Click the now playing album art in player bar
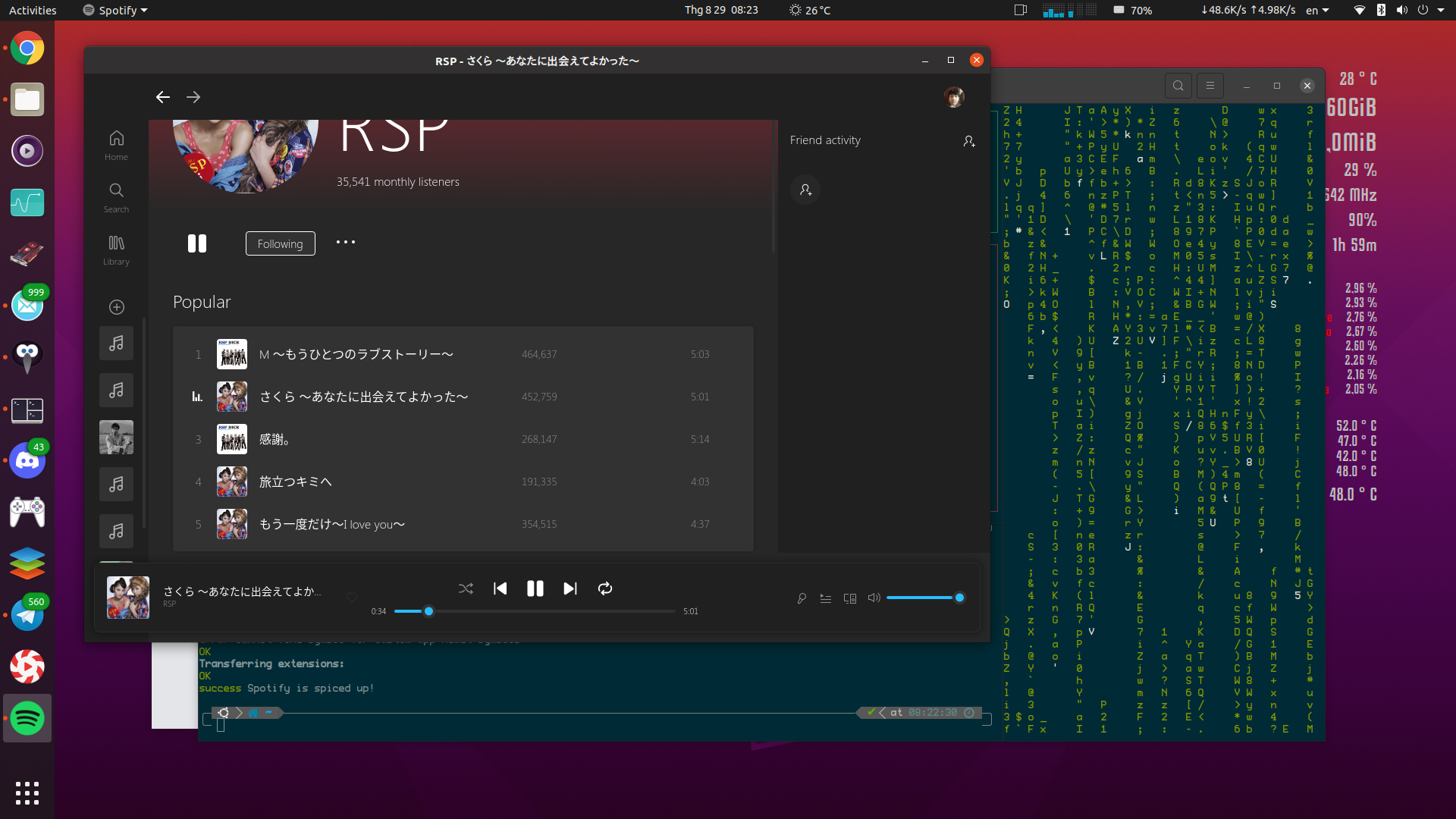 pyautogui.click(x=128, y=598)
